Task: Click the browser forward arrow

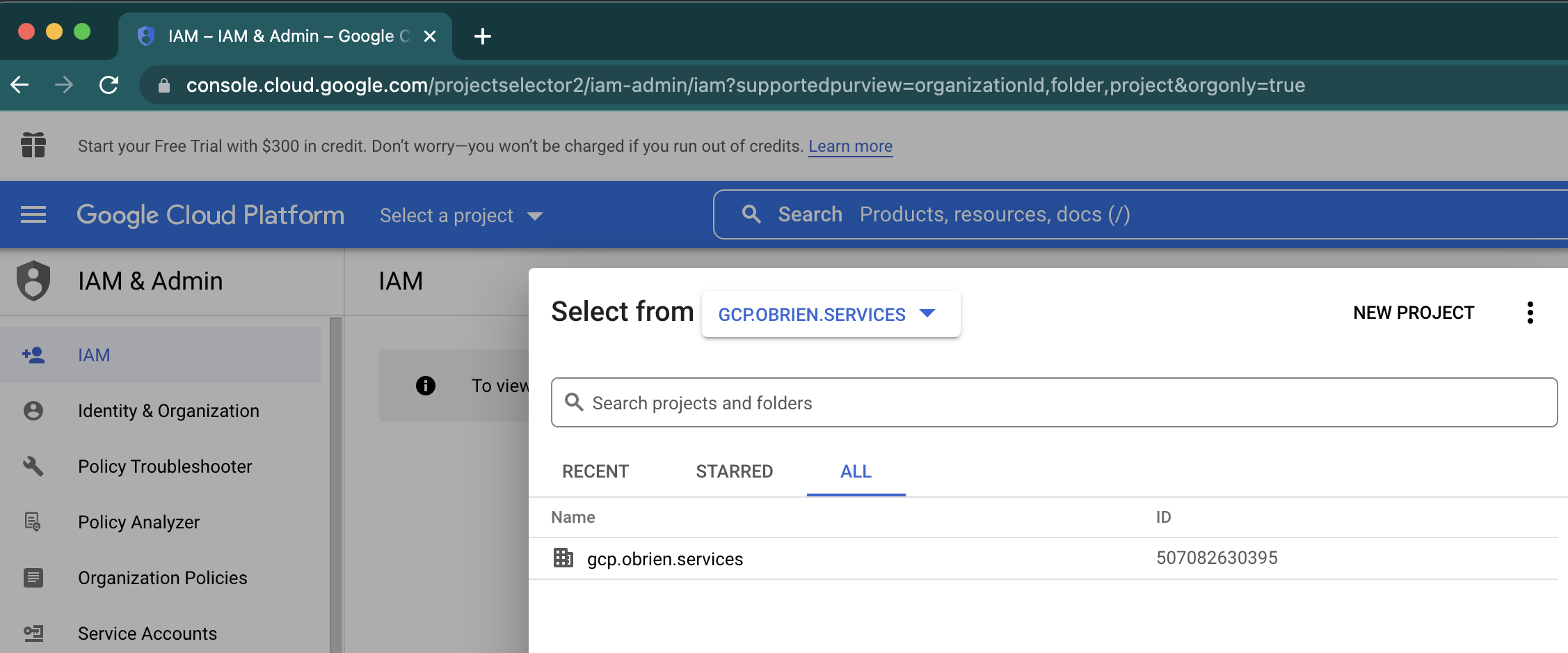Action: click(x=64, y=85)
